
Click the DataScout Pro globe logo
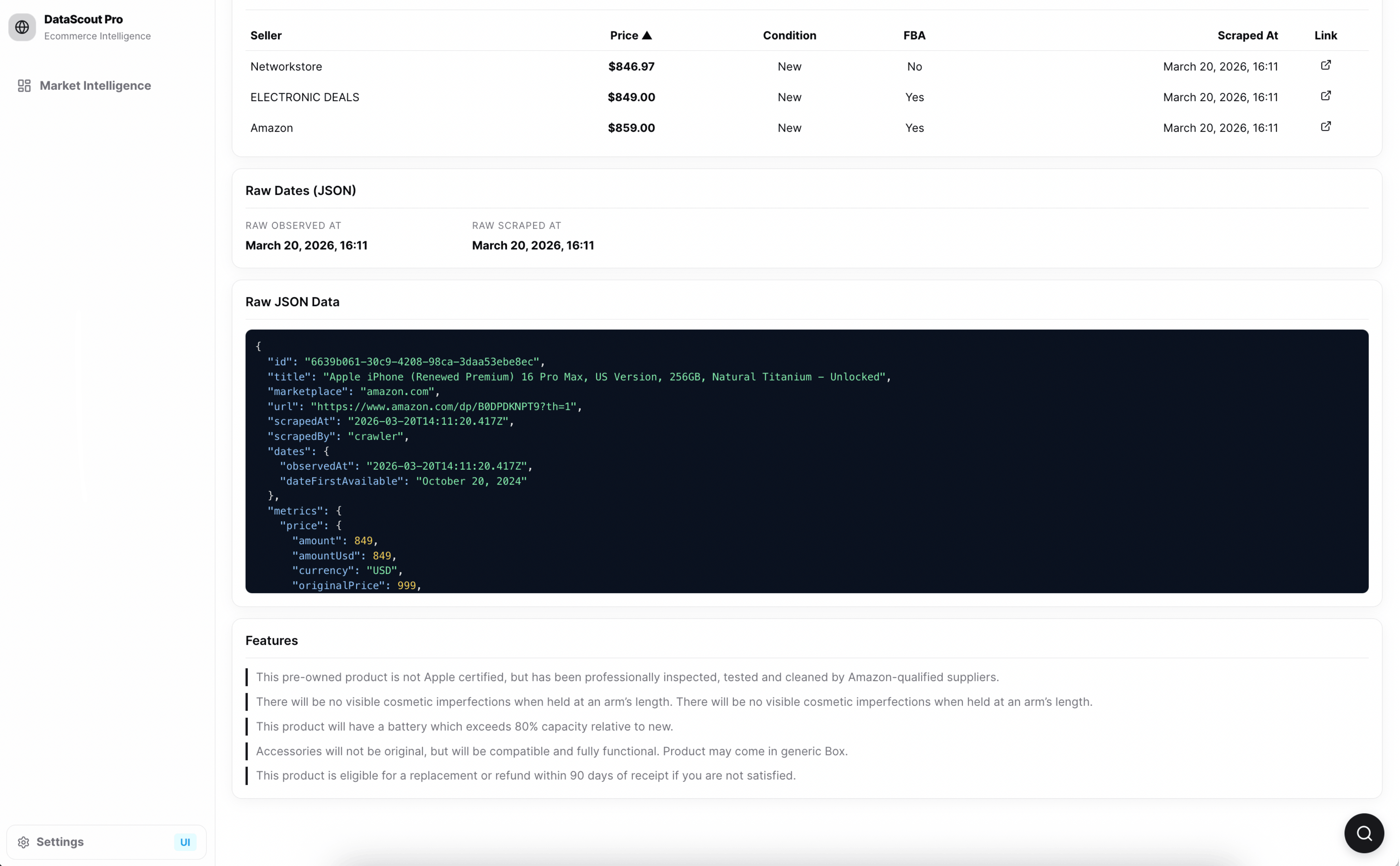click(22, 27)
